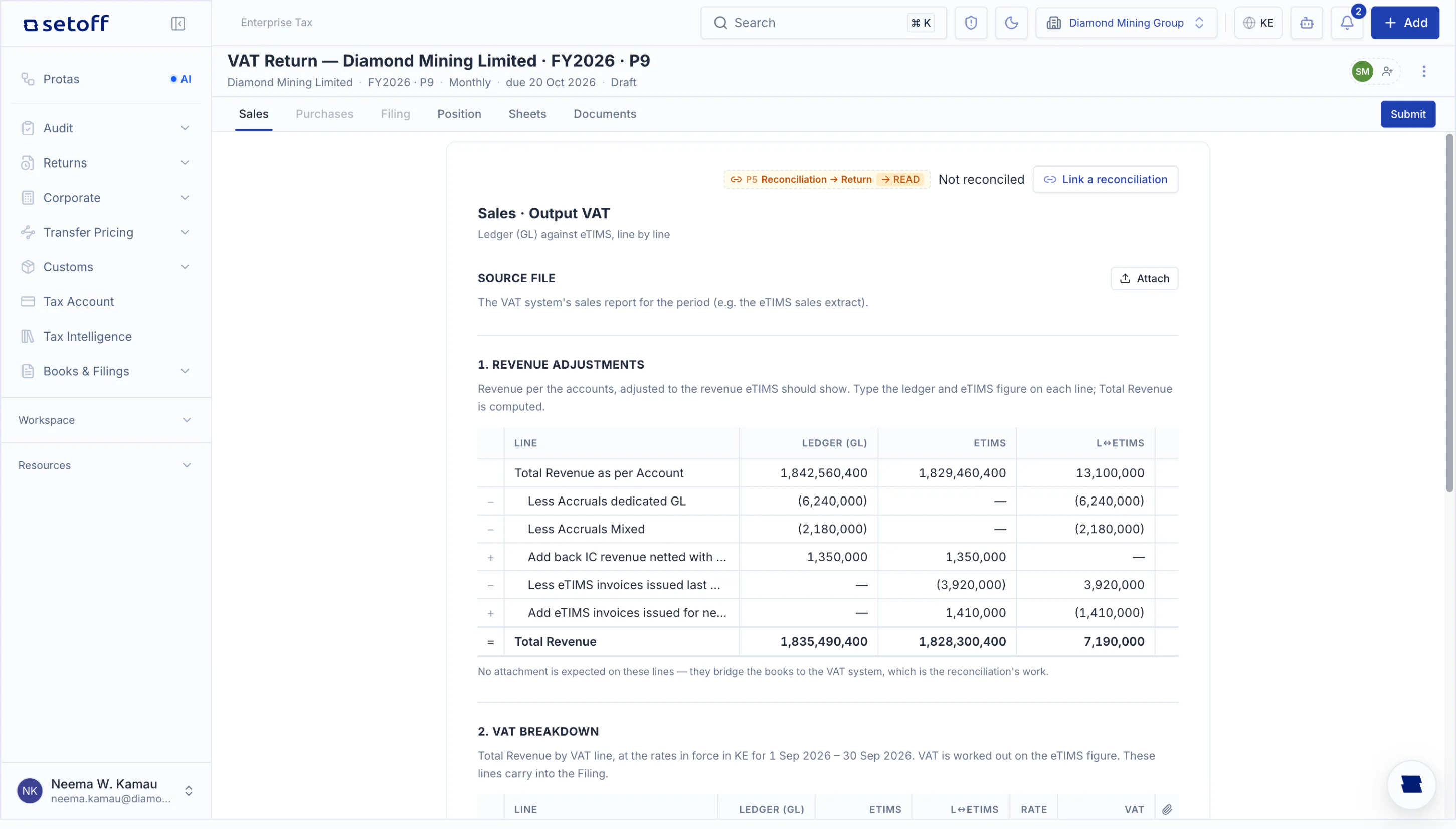
Task: Click the KE country globe selector
Action: coord(1257,23)
